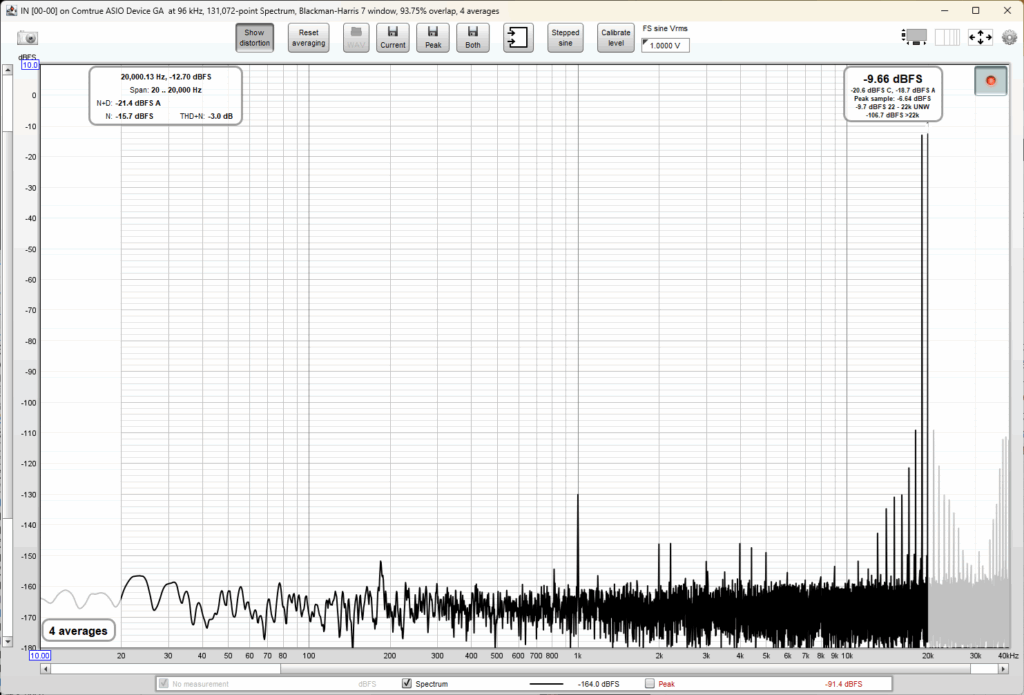Click the input arrows box icon

tap(519, 38)
